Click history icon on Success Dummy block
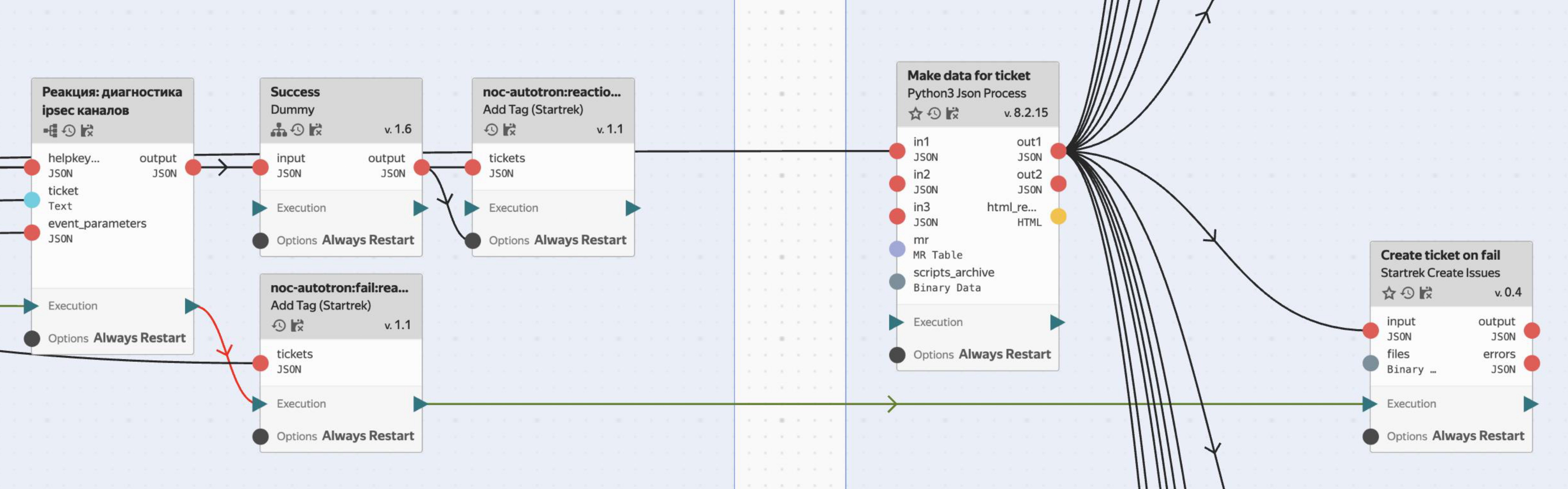This screenshot has height=489, width=1568. (x=297, y=130)
